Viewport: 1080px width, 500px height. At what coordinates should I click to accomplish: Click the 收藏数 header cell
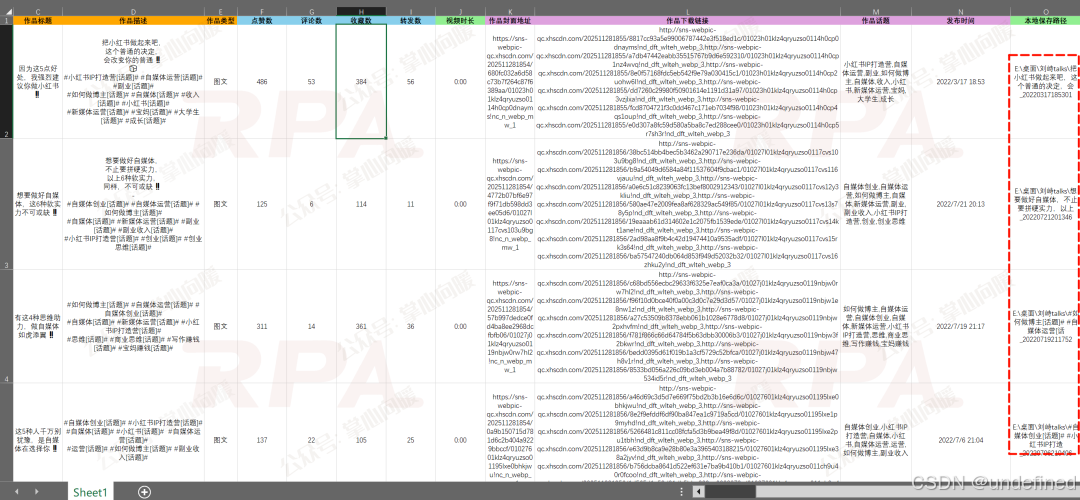pos(361,21)
